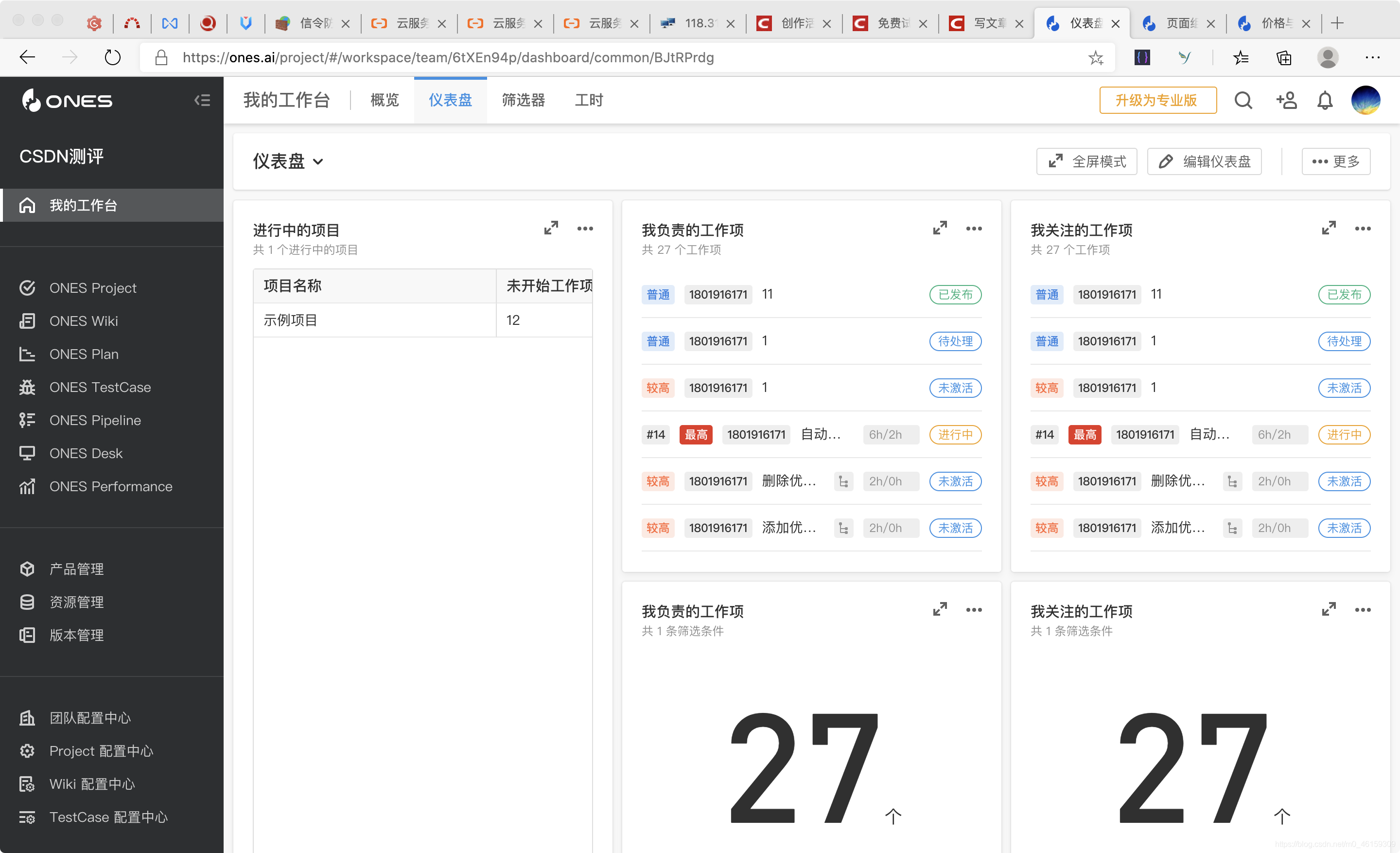
Task: Open more options on top 我关注的工作项 card
Action: 1363,229
